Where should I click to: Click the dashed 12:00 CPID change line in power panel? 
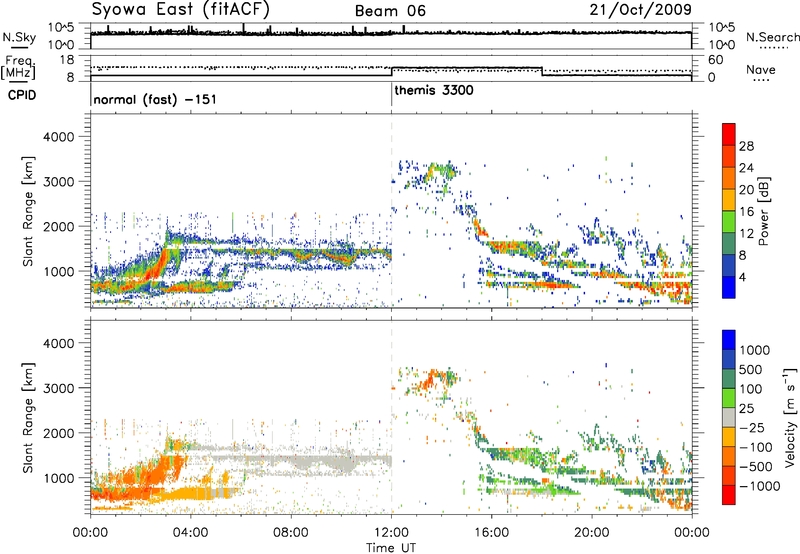[x=391, y=211]
